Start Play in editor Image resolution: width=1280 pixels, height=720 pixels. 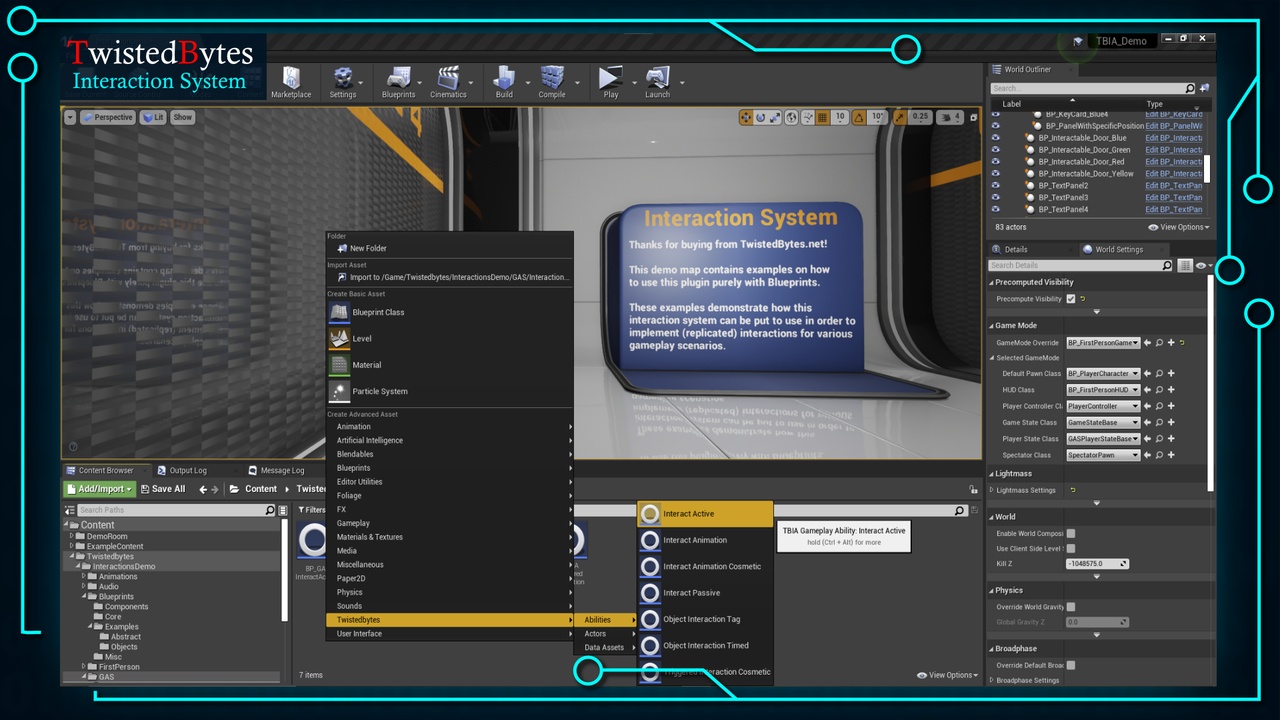pos(610,82)
